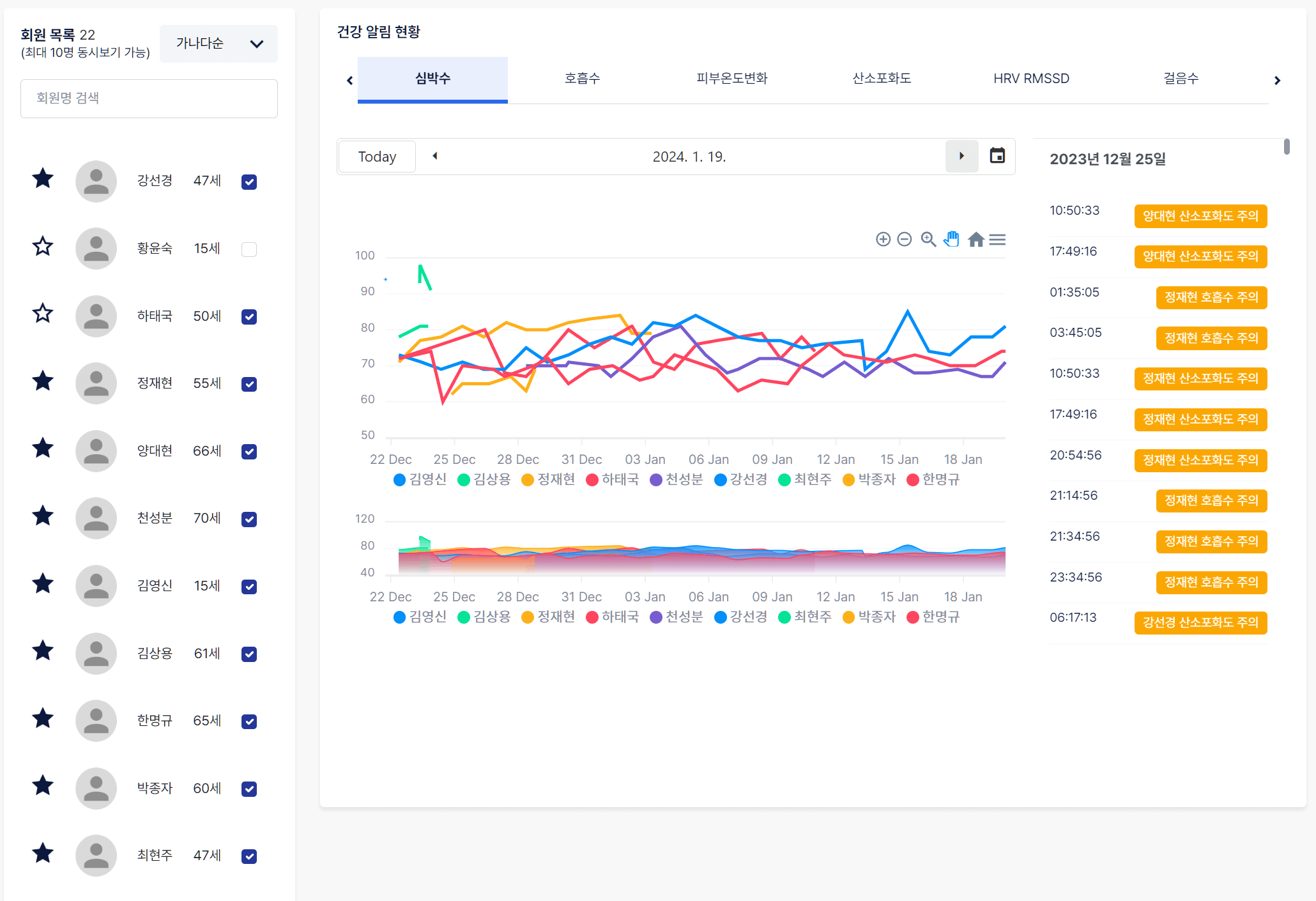Open the calendar date picker
This screenshot has height=901, width=1316.
point(997,156)
